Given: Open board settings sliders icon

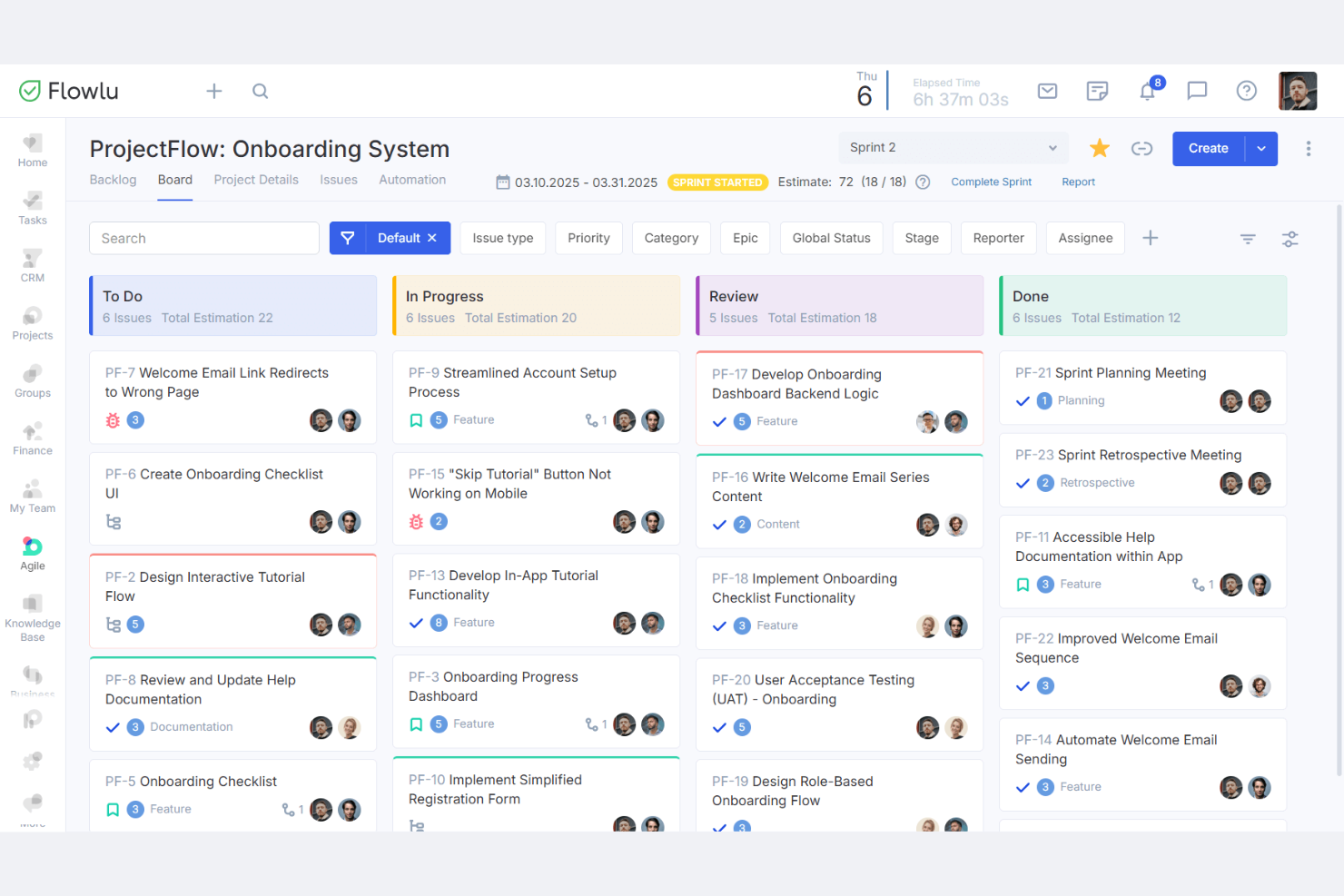Looking at the screenshot, I should (x=1290, y=238).
